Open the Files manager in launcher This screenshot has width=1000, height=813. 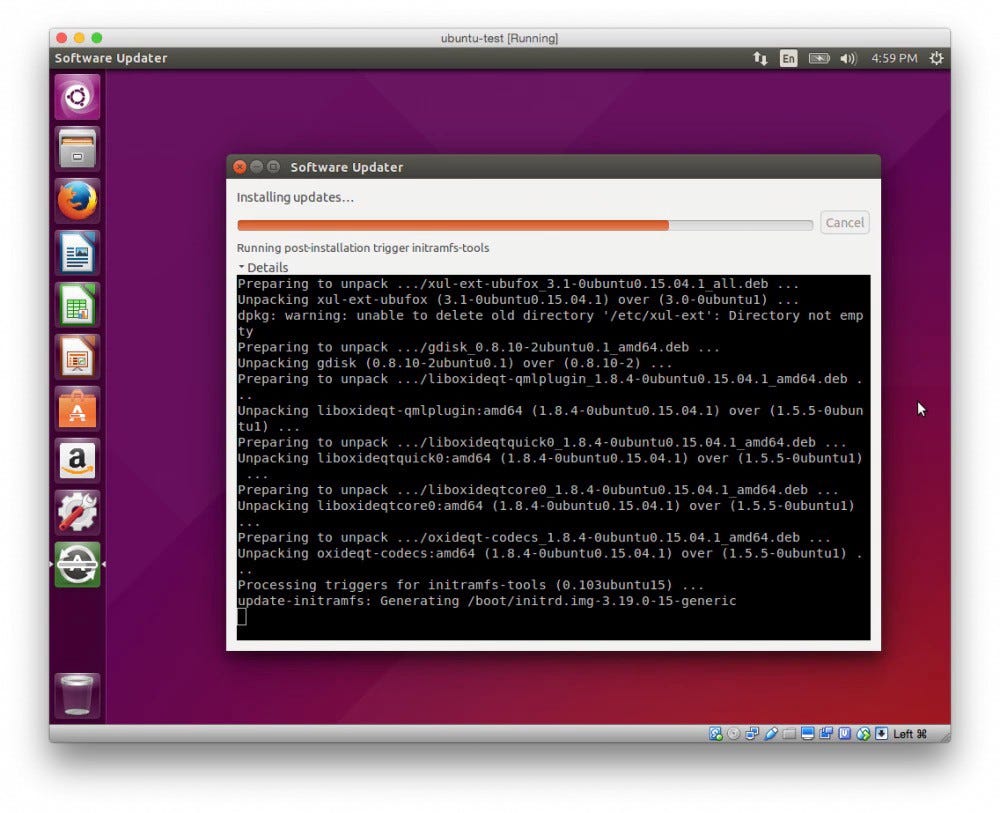point(77,149)
